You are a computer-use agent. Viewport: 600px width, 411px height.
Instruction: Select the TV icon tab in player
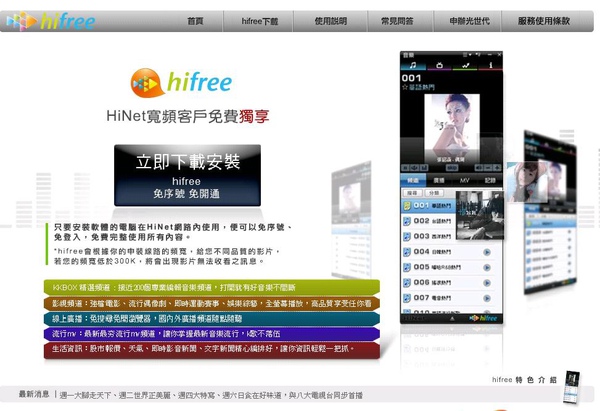pos(439,65)
